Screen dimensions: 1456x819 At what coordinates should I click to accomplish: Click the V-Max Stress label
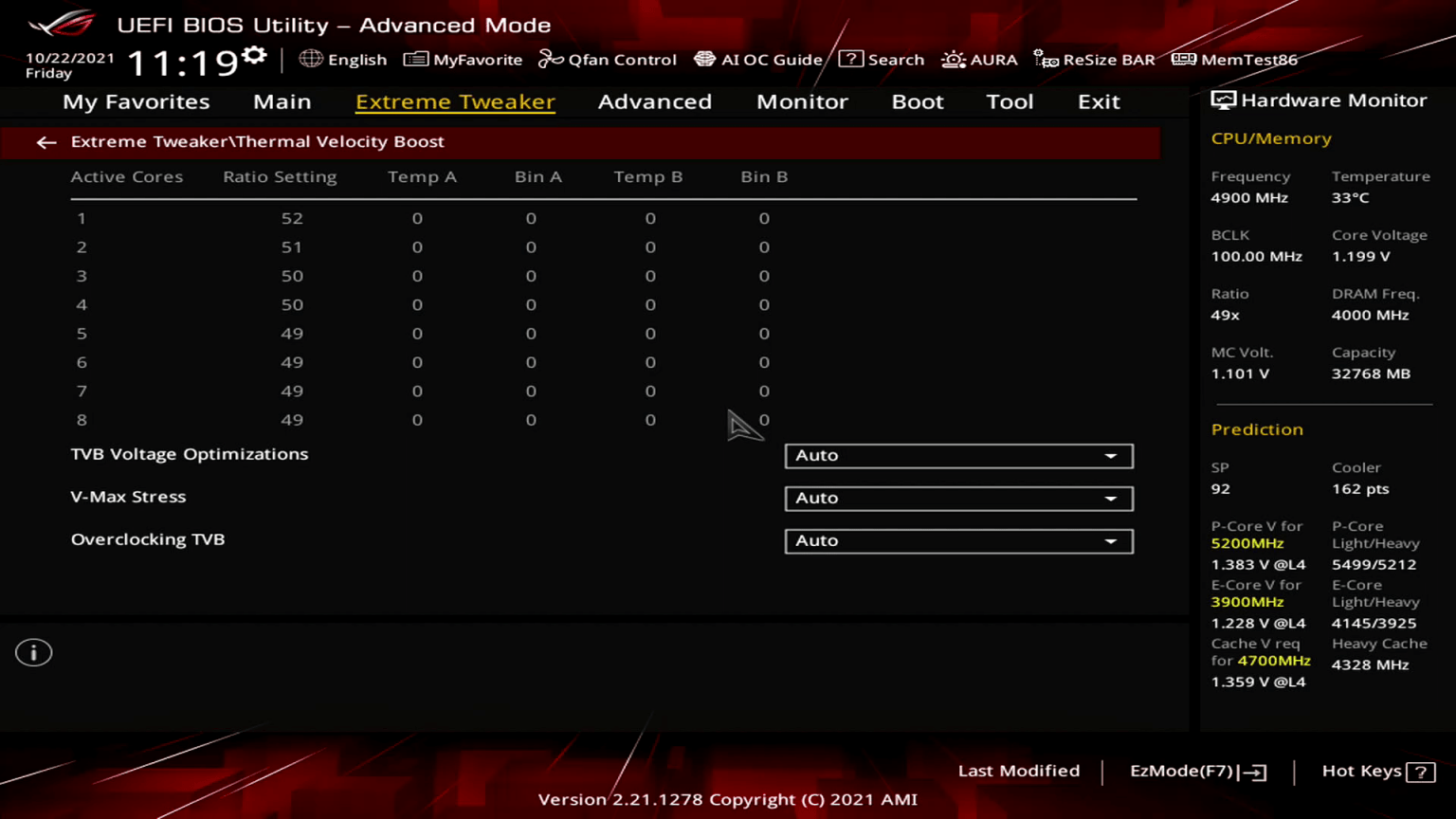tap(128, 497)
